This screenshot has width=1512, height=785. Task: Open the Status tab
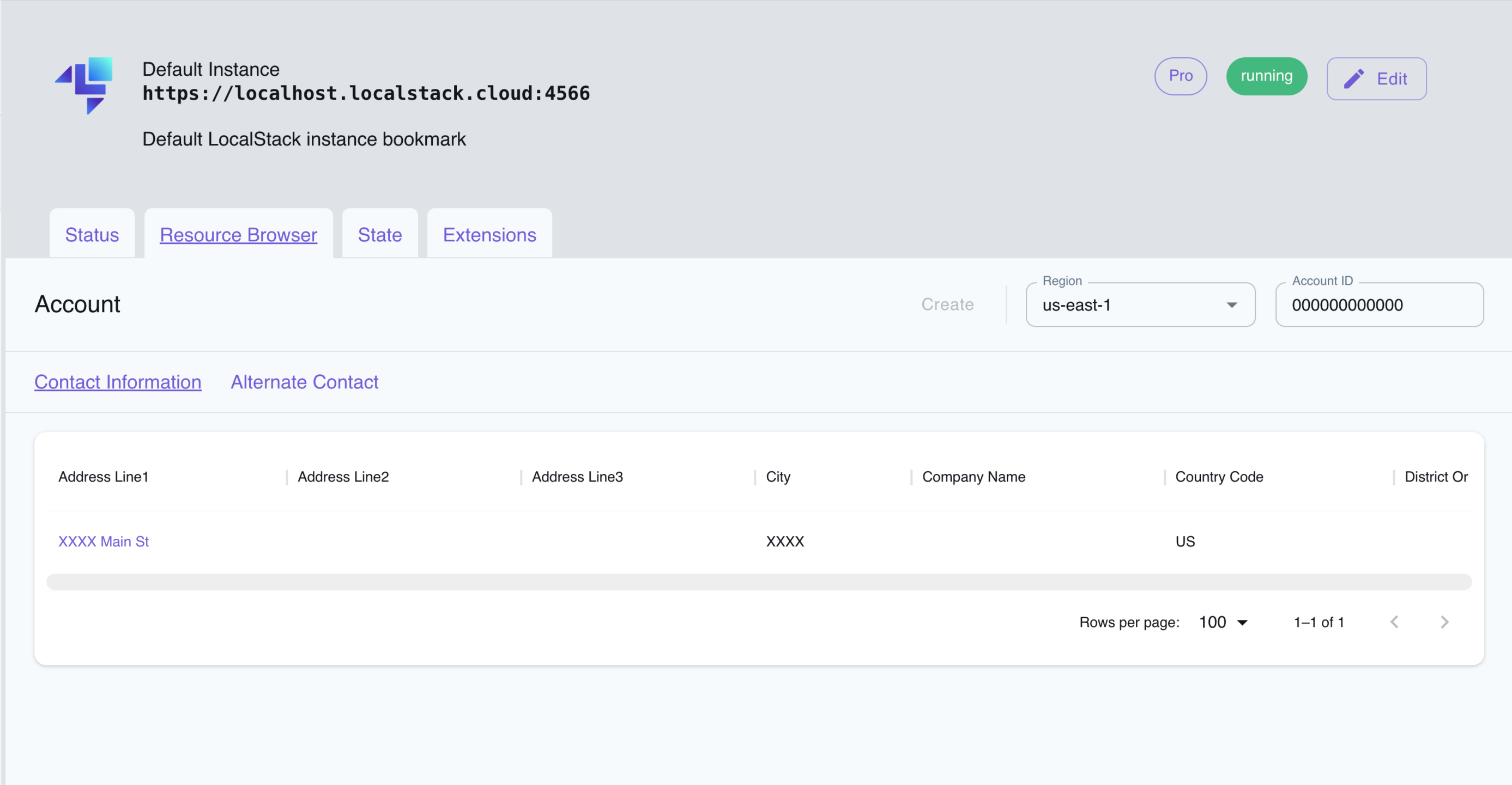click(x=92, y=235)
